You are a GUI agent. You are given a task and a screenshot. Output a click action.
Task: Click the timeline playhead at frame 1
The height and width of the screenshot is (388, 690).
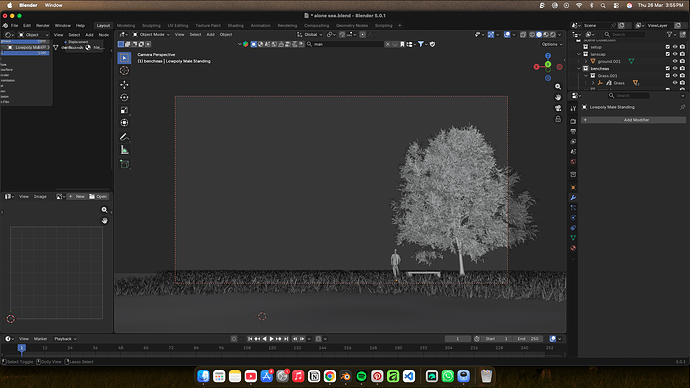click(x=21, y=348)
